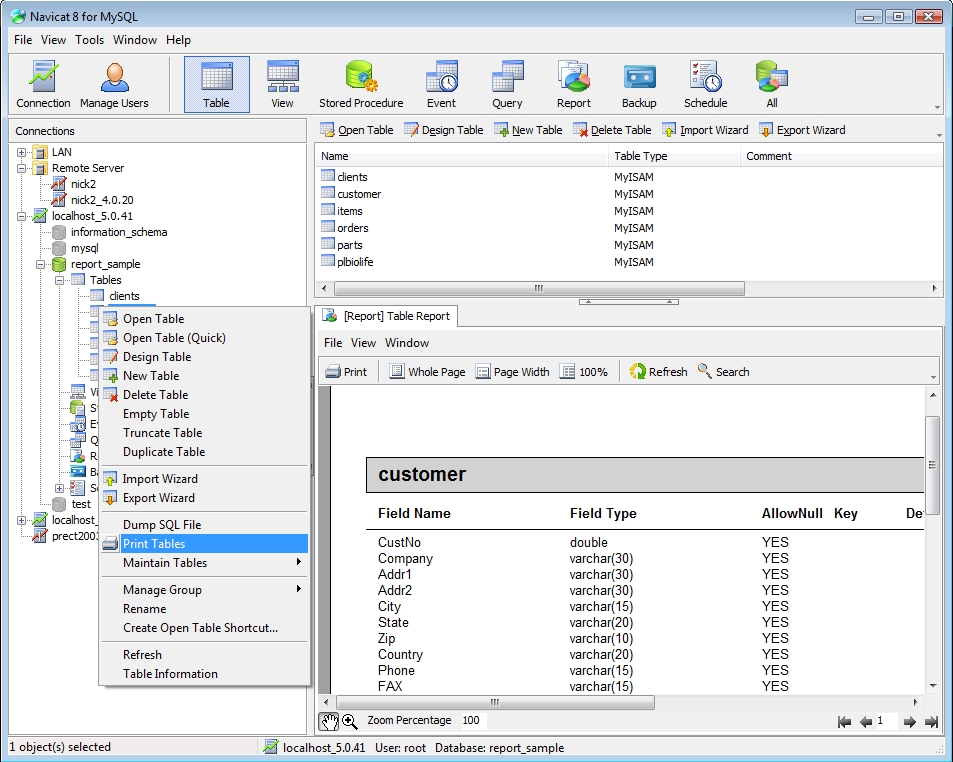The width and height of the screenshot is (953, 762).
Task: Select the magnifier zoom tool
Action: [x=349, y=721]
